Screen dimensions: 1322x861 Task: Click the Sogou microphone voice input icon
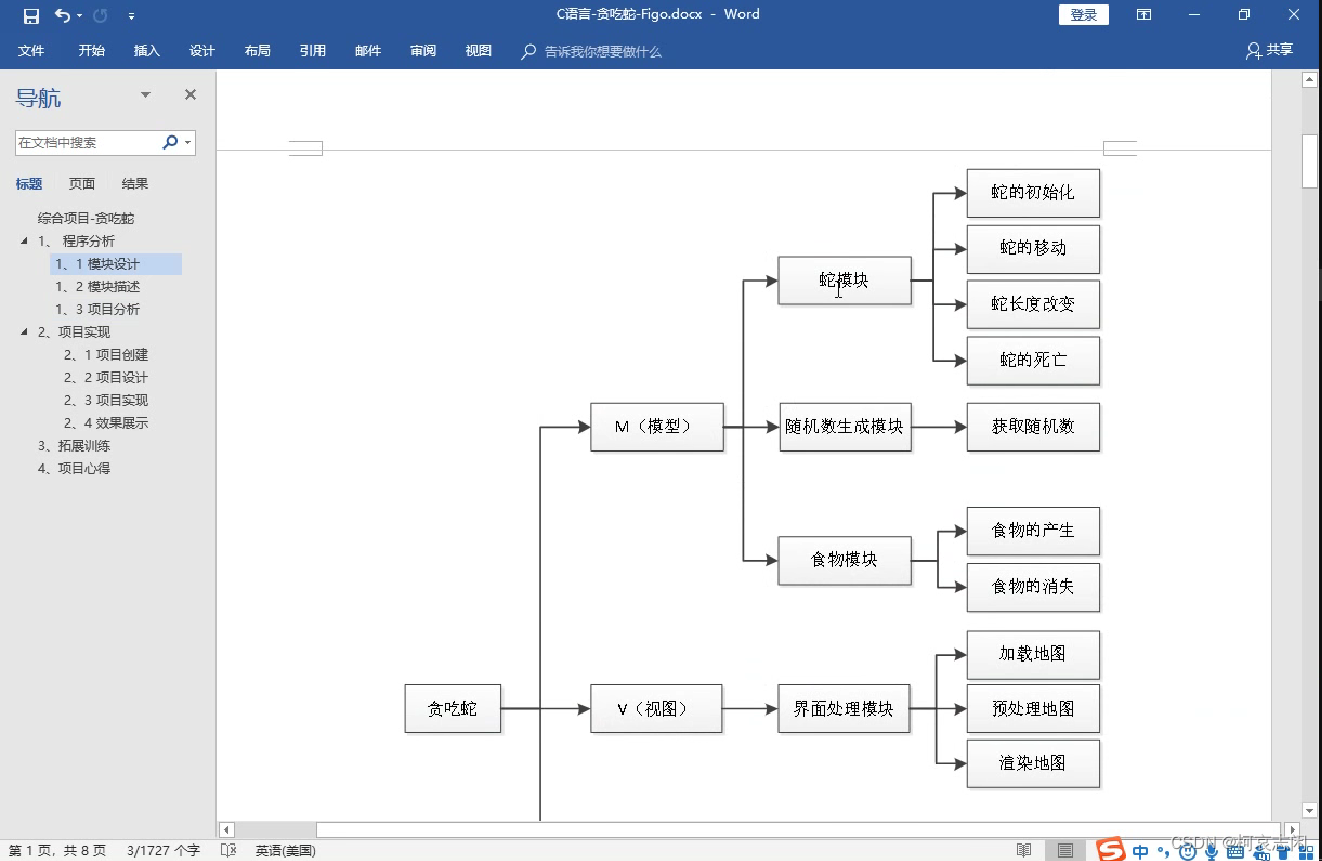pyautogui.click(x=1211, y=851)
